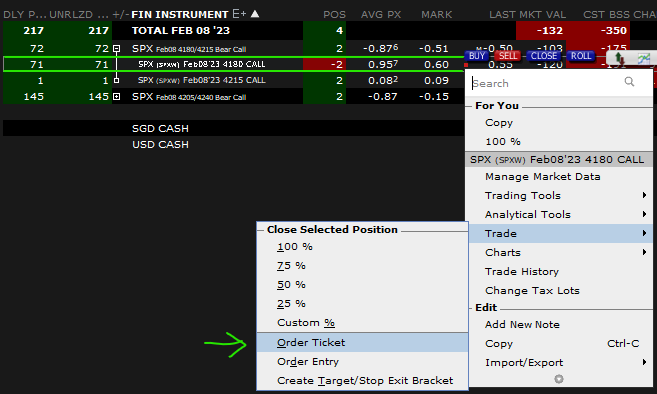This screenshot has height=394, width=657.
Task: Select Order Ticket
Action: tap(362, 342)
